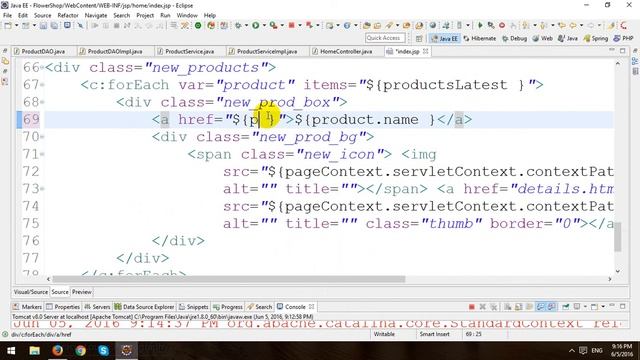Screen dimensions: 640x360
Task: Collapse the fold marker on line 73
Action: tap(42, 189)
